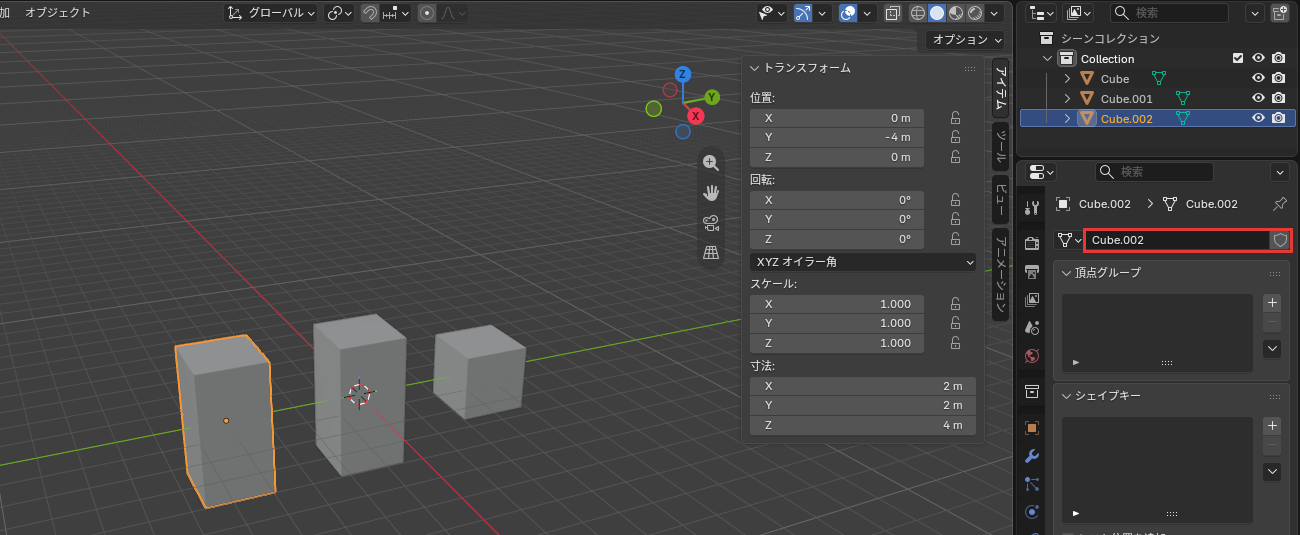The width and height of the screenshot is (1300, 535).
Task: Open the XYZ オイラー角 rotation mode dropdown
Action: pyautogui.click(x=862, y=262)
